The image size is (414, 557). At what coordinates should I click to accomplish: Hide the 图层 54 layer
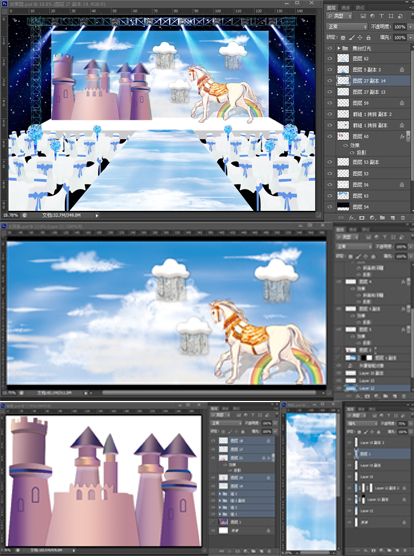pos(330,206)
